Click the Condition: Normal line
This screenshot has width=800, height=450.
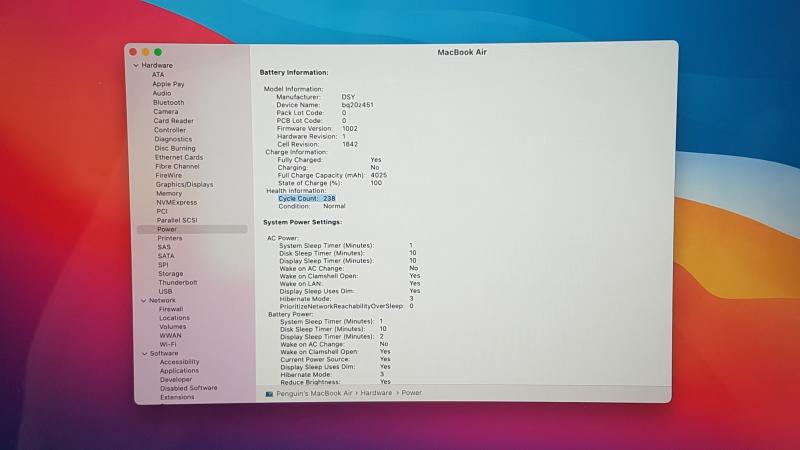312,206
